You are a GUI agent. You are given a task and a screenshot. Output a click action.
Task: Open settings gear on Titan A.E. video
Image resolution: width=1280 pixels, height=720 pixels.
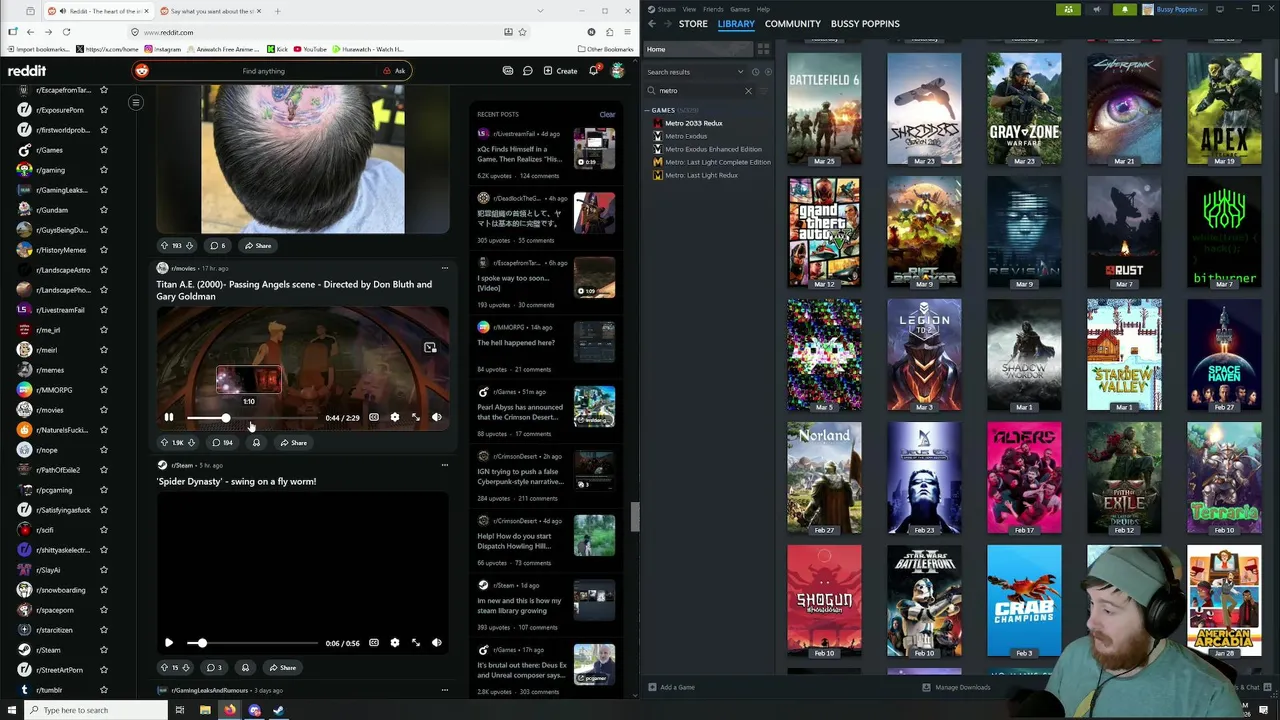pos(395,417)
